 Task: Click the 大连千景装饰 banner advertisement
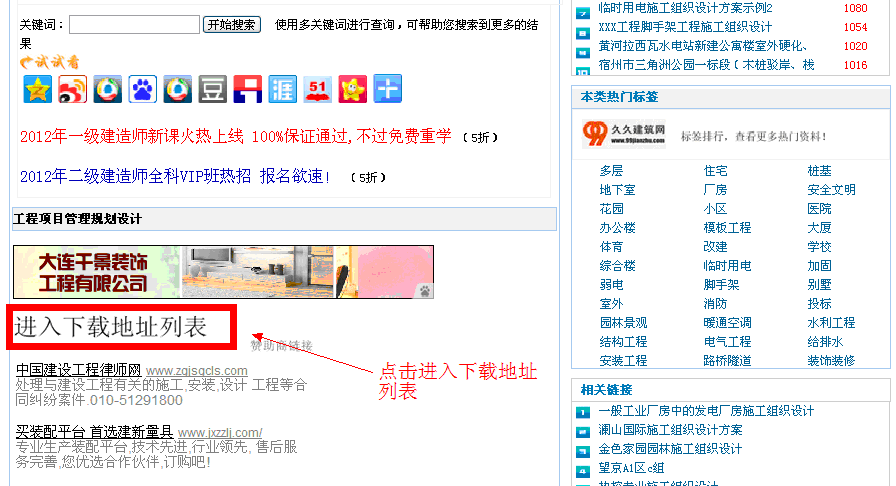(223, 272)
